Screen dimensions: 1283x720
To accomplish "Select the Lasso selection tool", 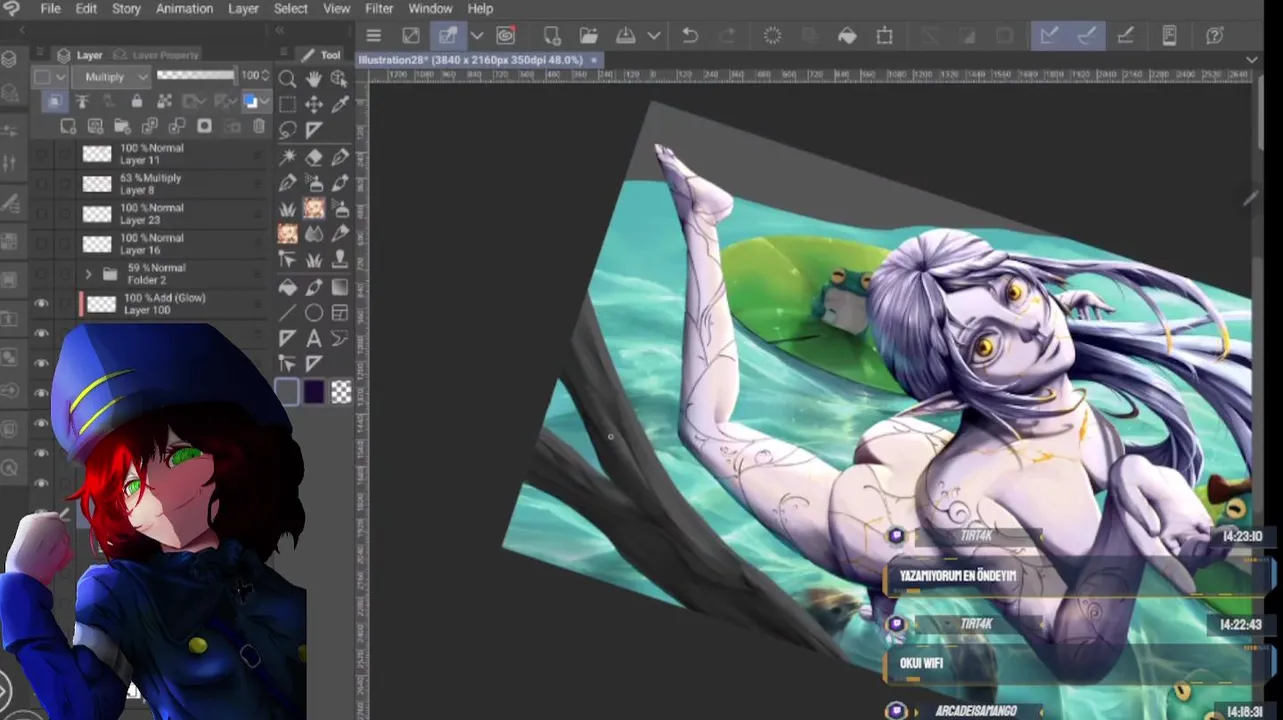I will click(288, 130).
